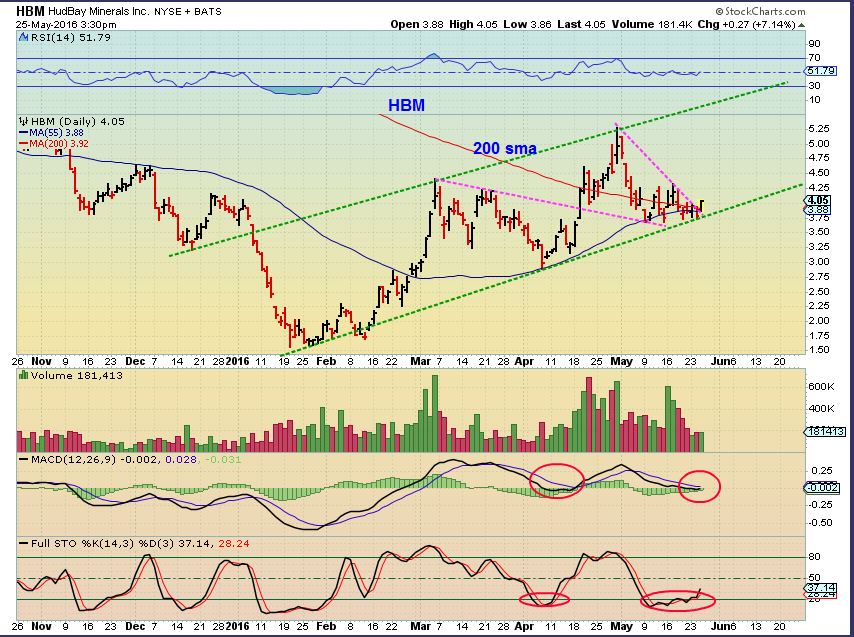This screenshot has height=637, width=854.
Task: Click the 200 sma annotation label
Action: 505,148
